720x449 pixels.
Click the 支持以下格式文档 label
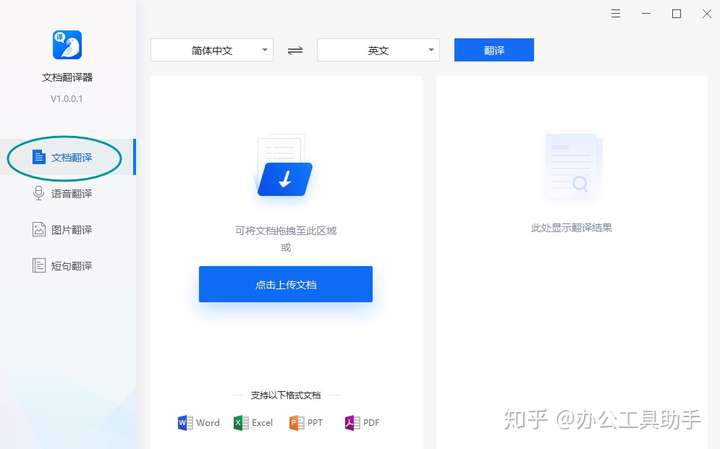[286, 395]
